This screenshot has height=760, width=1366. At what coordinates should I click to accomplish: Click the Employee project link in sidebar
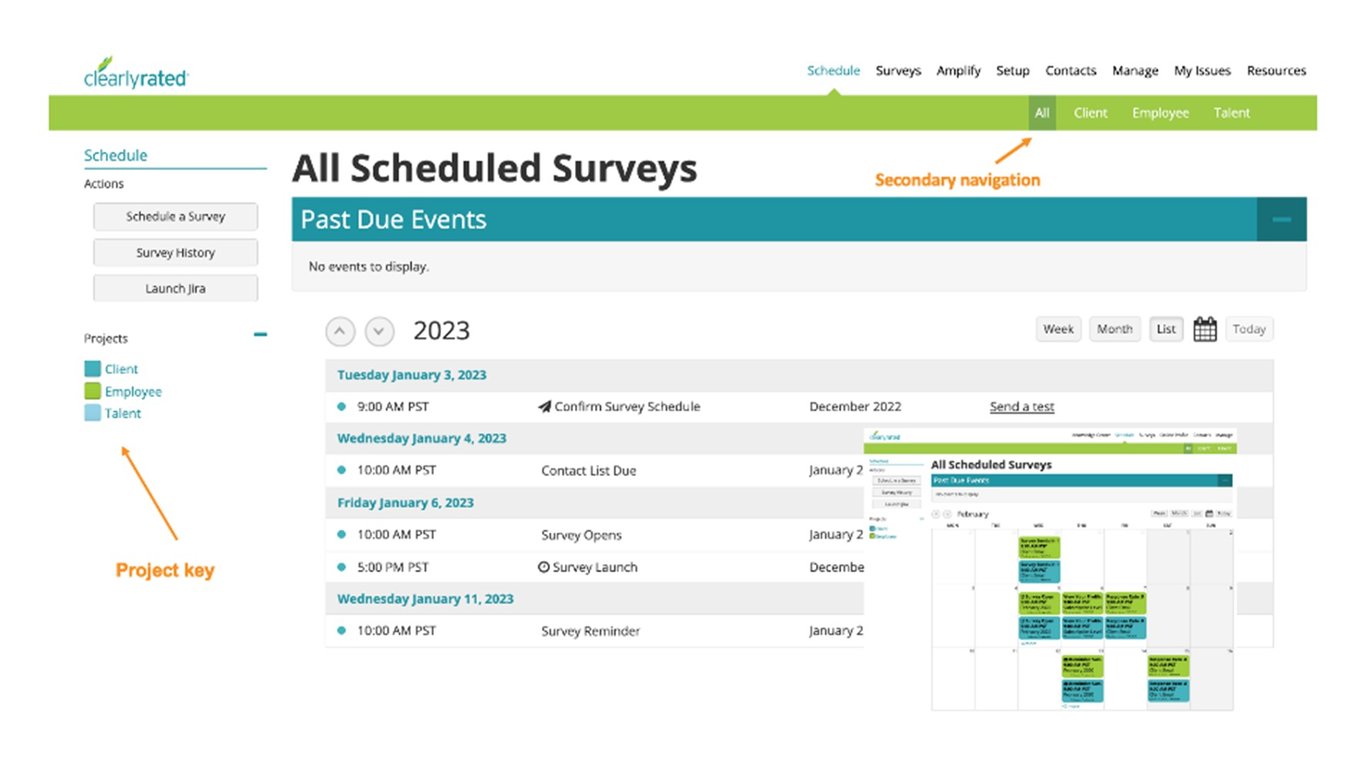tap(133, 392)
